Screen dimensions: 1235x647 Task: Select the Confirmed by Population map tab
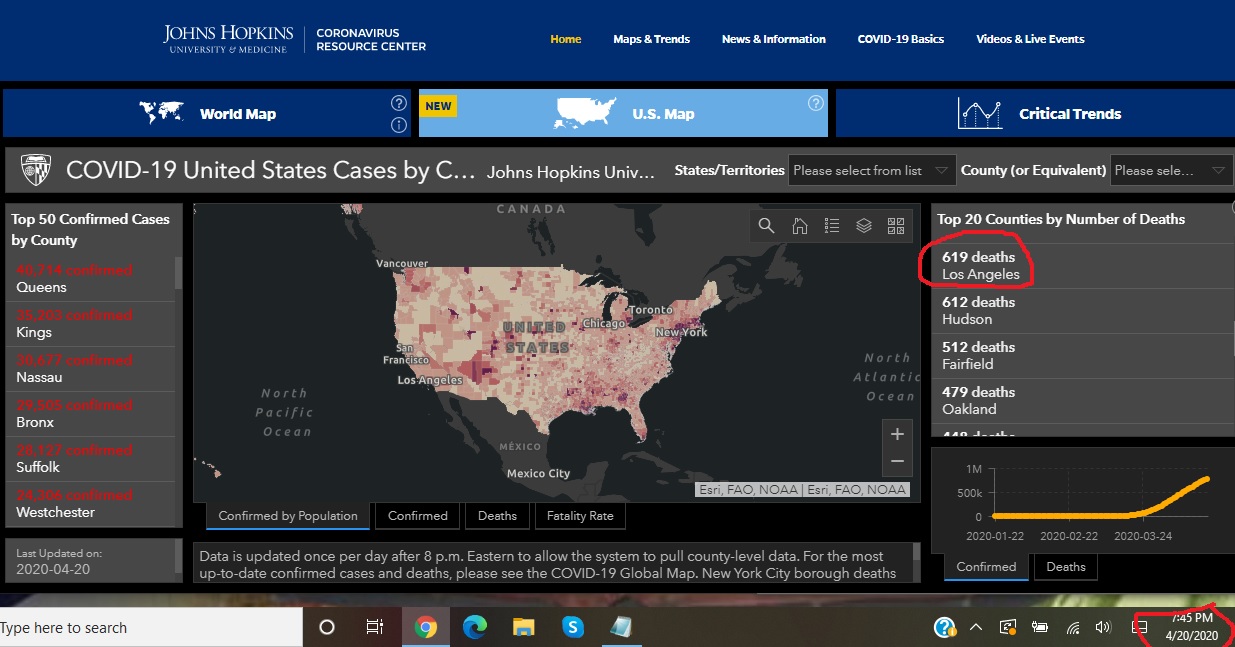(288, 516)
